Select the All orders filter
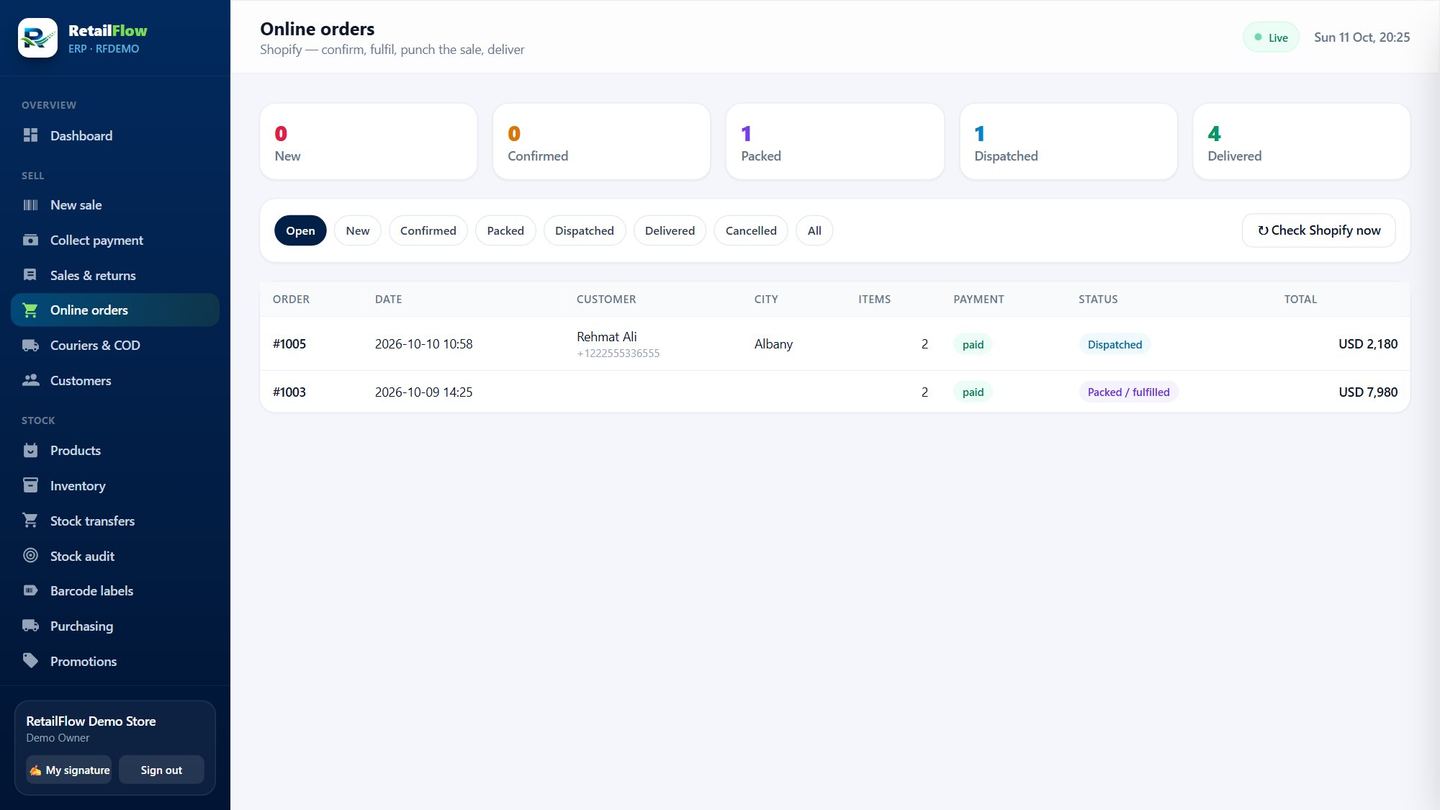The height and width of the screenshot is (810, 1440). coord(814,230)
